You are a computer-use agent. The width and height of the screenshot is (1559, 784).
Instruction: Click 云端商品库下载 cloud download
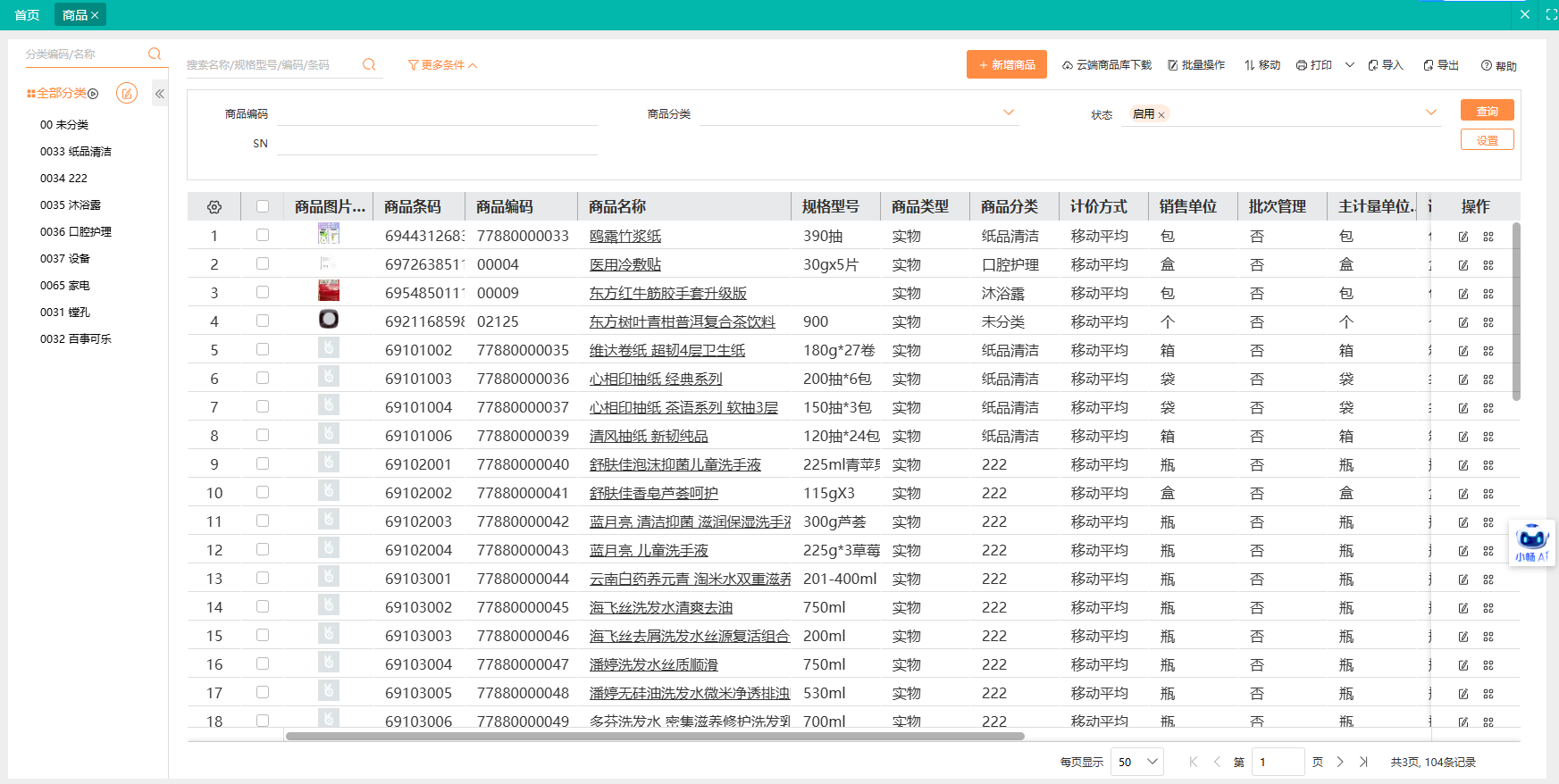coord(1107,65)
